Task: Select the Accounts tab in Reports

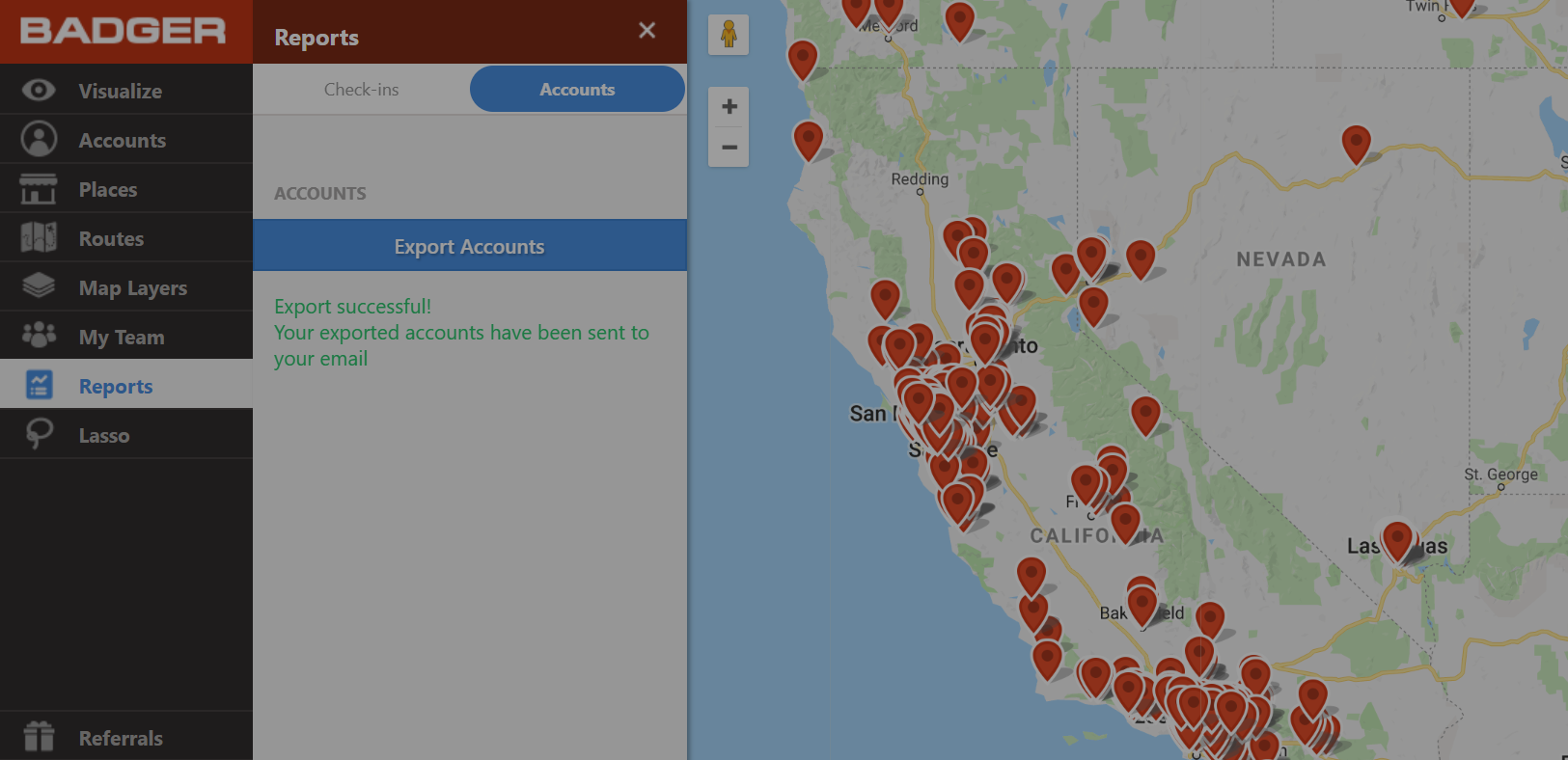Action: (577, 89)
